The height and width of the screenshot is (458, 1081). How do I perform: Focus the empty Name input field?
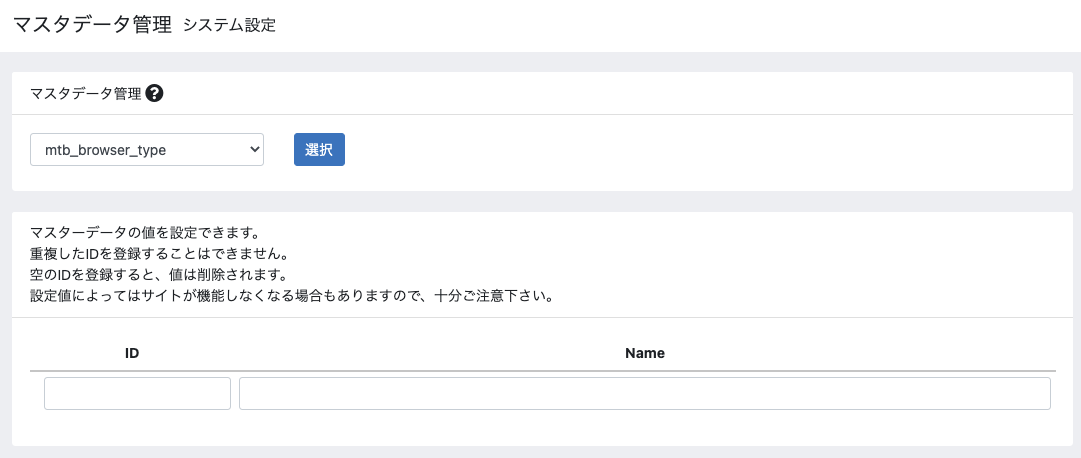645,393
